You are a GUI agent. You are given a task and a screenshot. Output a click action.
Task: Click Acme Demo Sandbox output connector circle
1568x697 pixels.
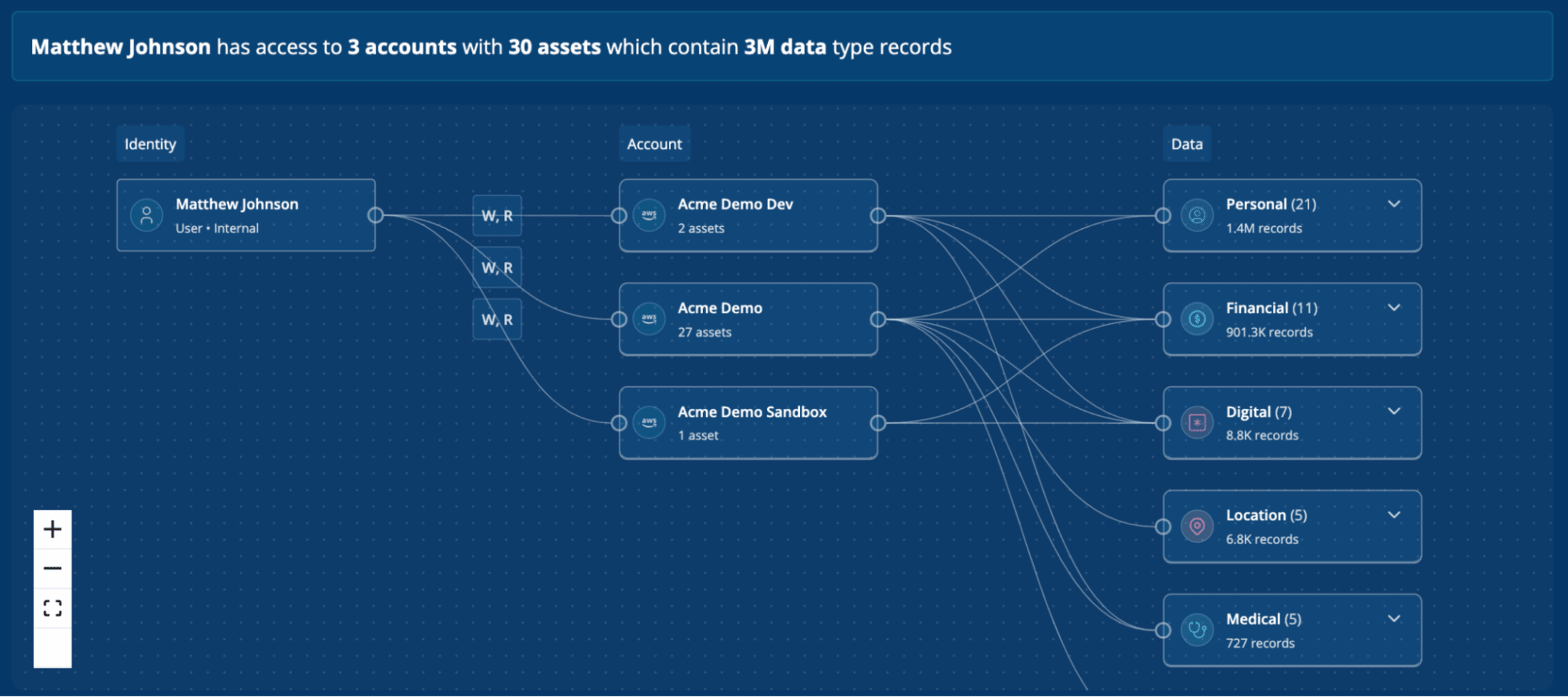[878, 423]
